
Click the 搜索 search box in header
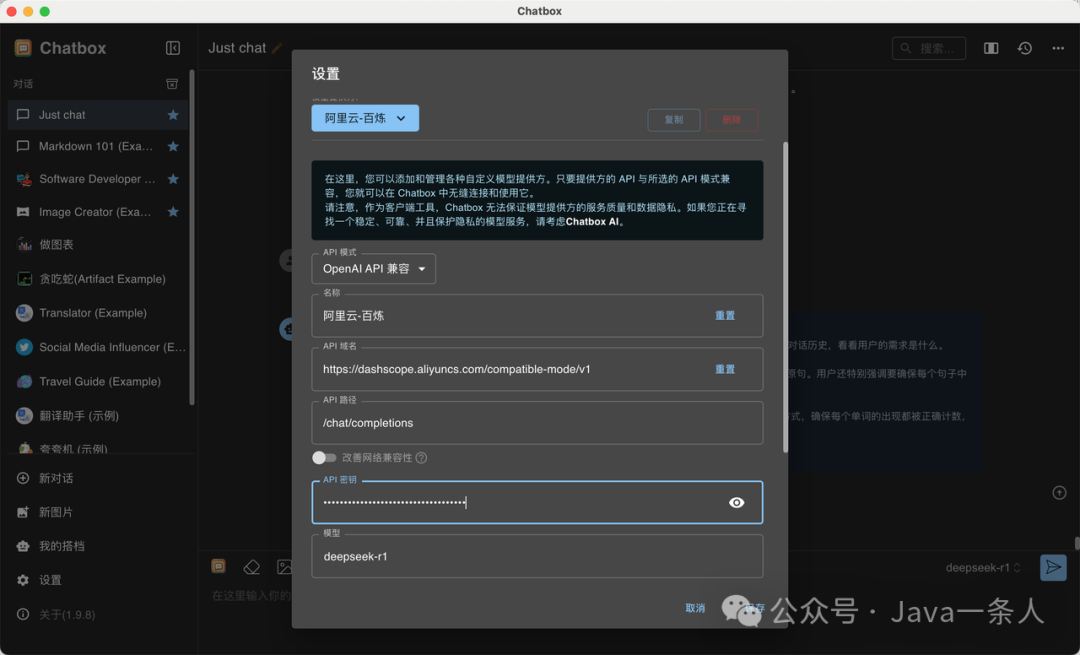pyautogui.click(x=928, y=48)
